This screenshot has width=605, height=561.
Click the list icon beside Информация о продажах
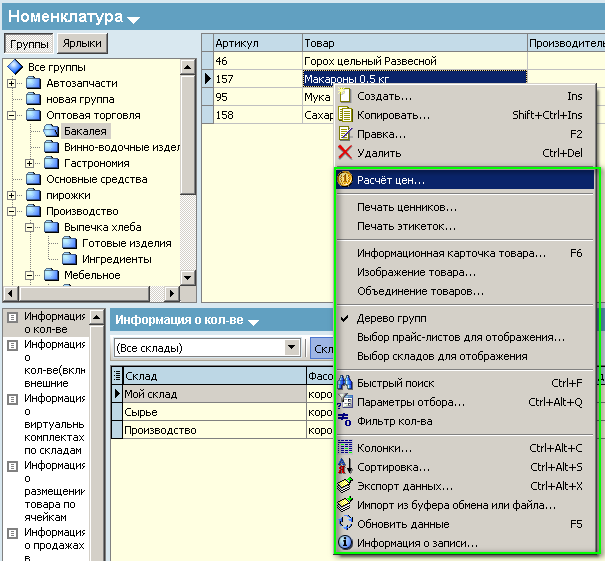pyautogui.click(x=12, y=533)
